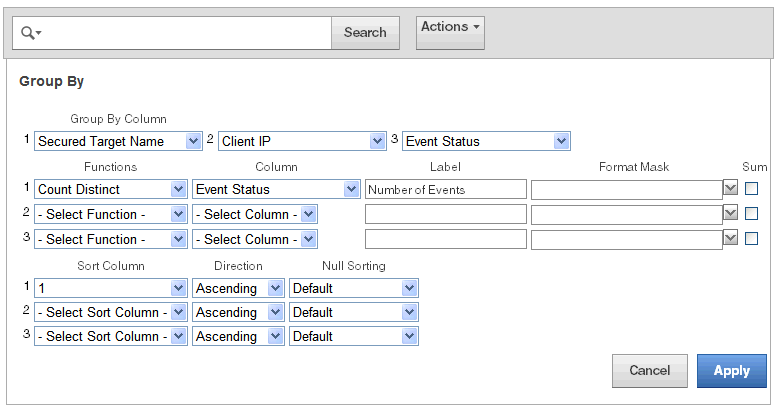Image resolution: width=777 pixels, height=410 pixels.
Task: Check Sum checkbox for function row 3
Action: tap(752, 238)
